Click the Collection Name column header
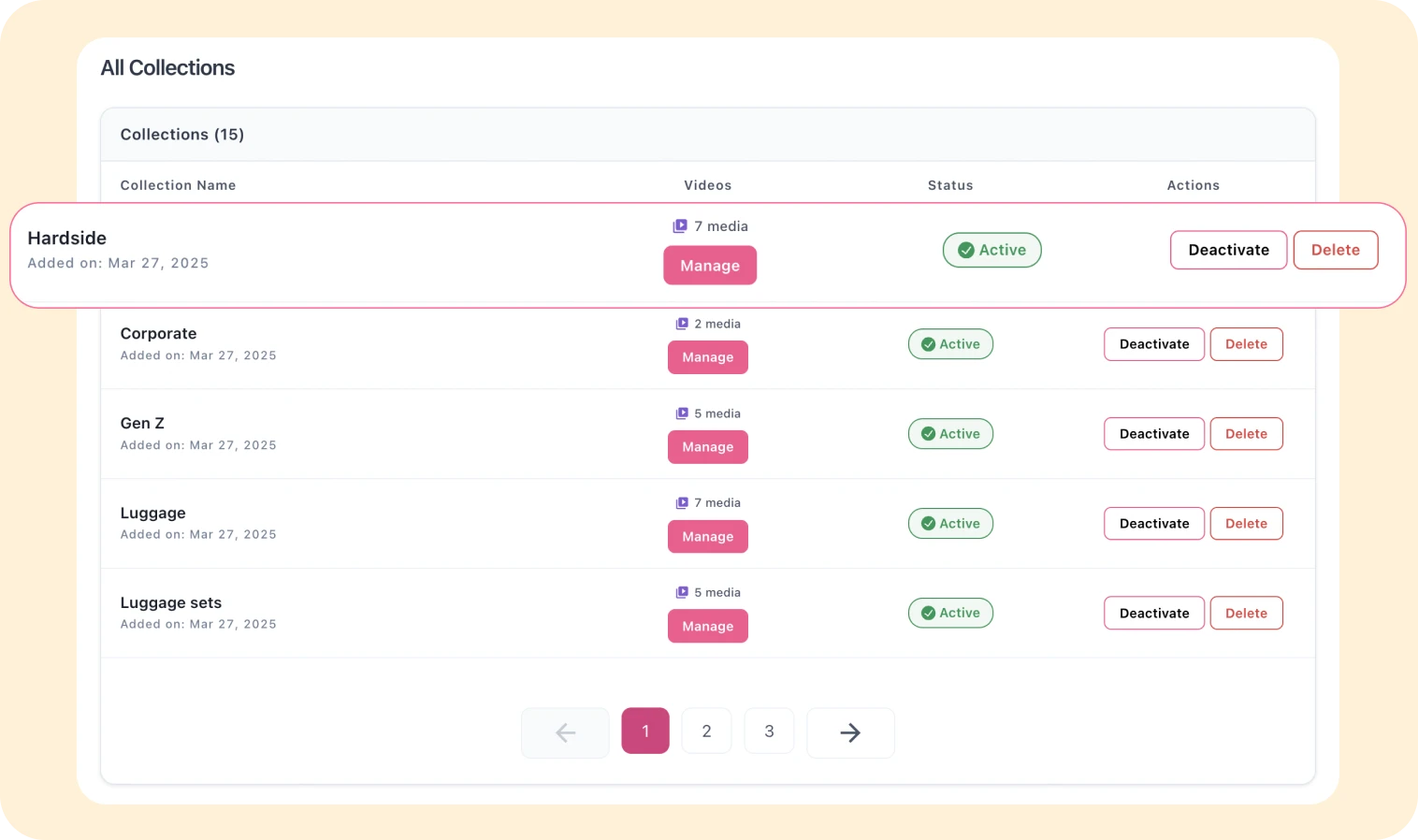The image size is (1418, 840). pos(178,185)
